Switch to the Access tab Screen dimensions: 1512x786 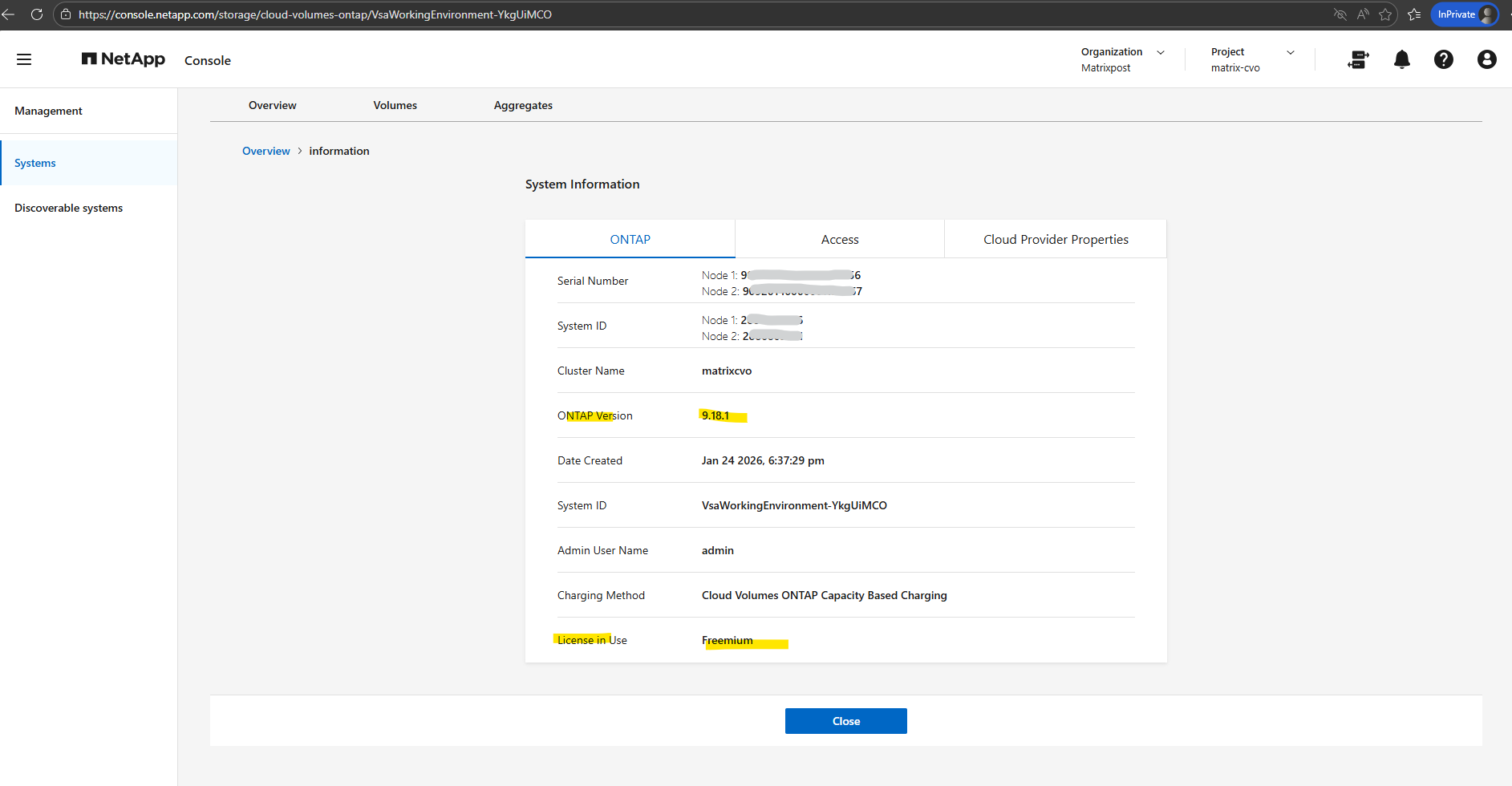pos(839,239)
